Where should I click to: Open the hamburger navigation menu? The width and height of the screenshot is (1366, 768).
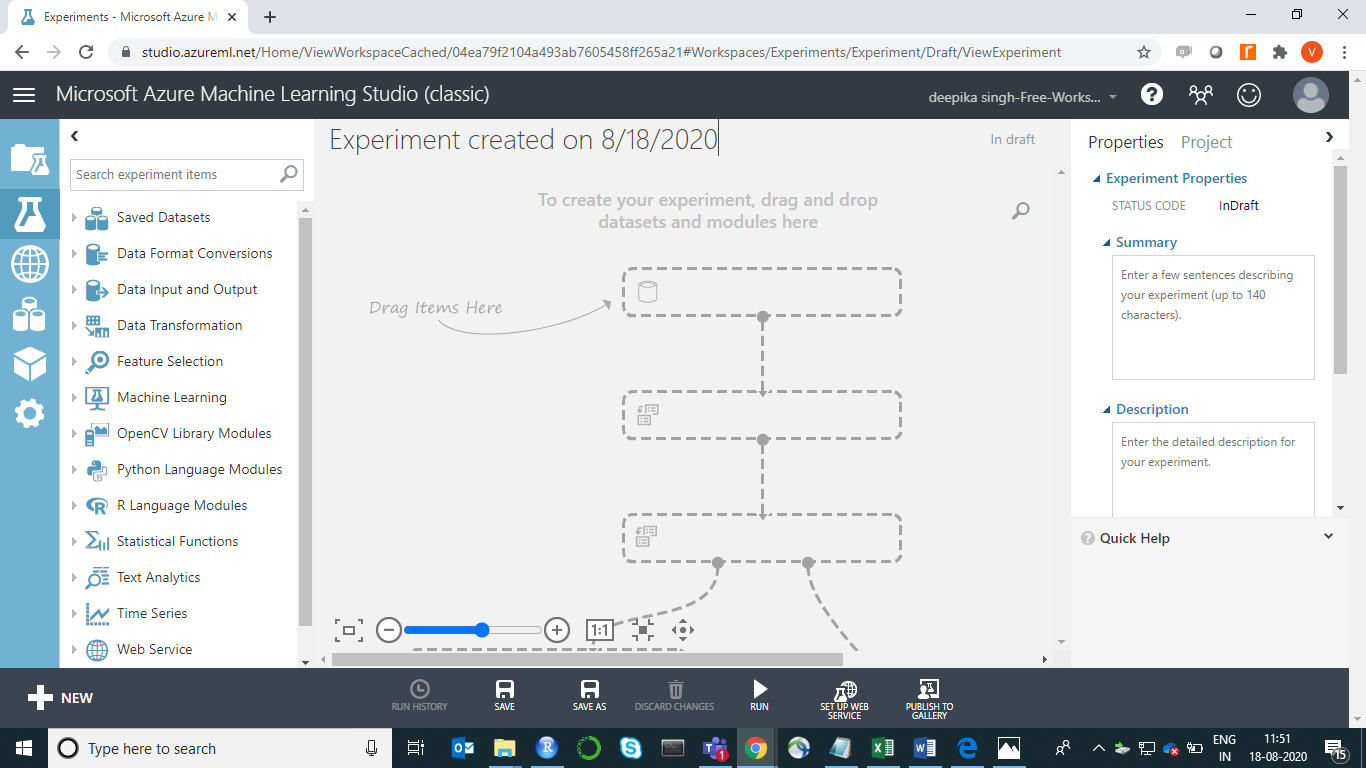(24, 94)
